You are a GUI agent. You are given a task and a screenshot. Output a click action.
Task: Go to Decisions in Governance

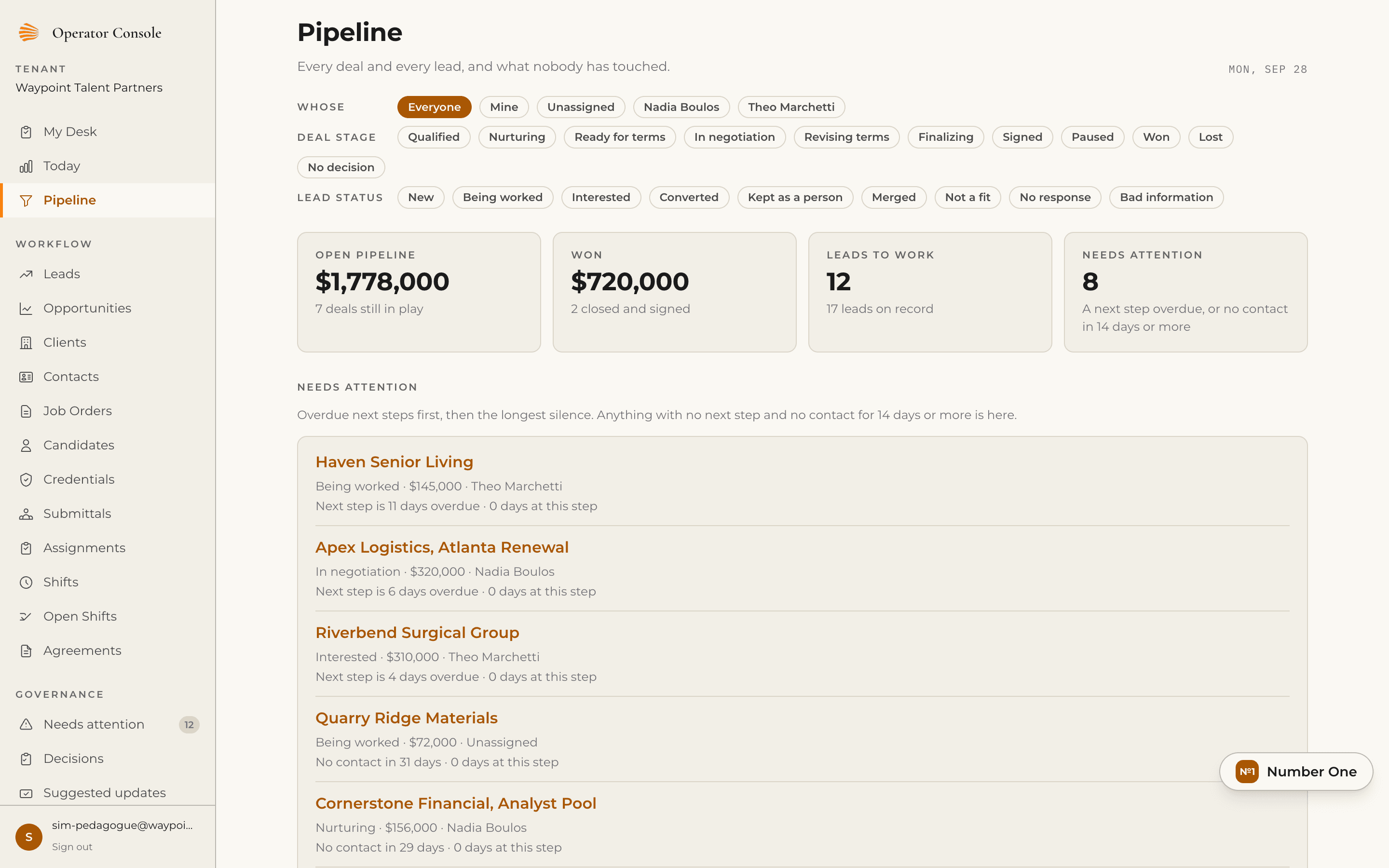tap(108, 759)
